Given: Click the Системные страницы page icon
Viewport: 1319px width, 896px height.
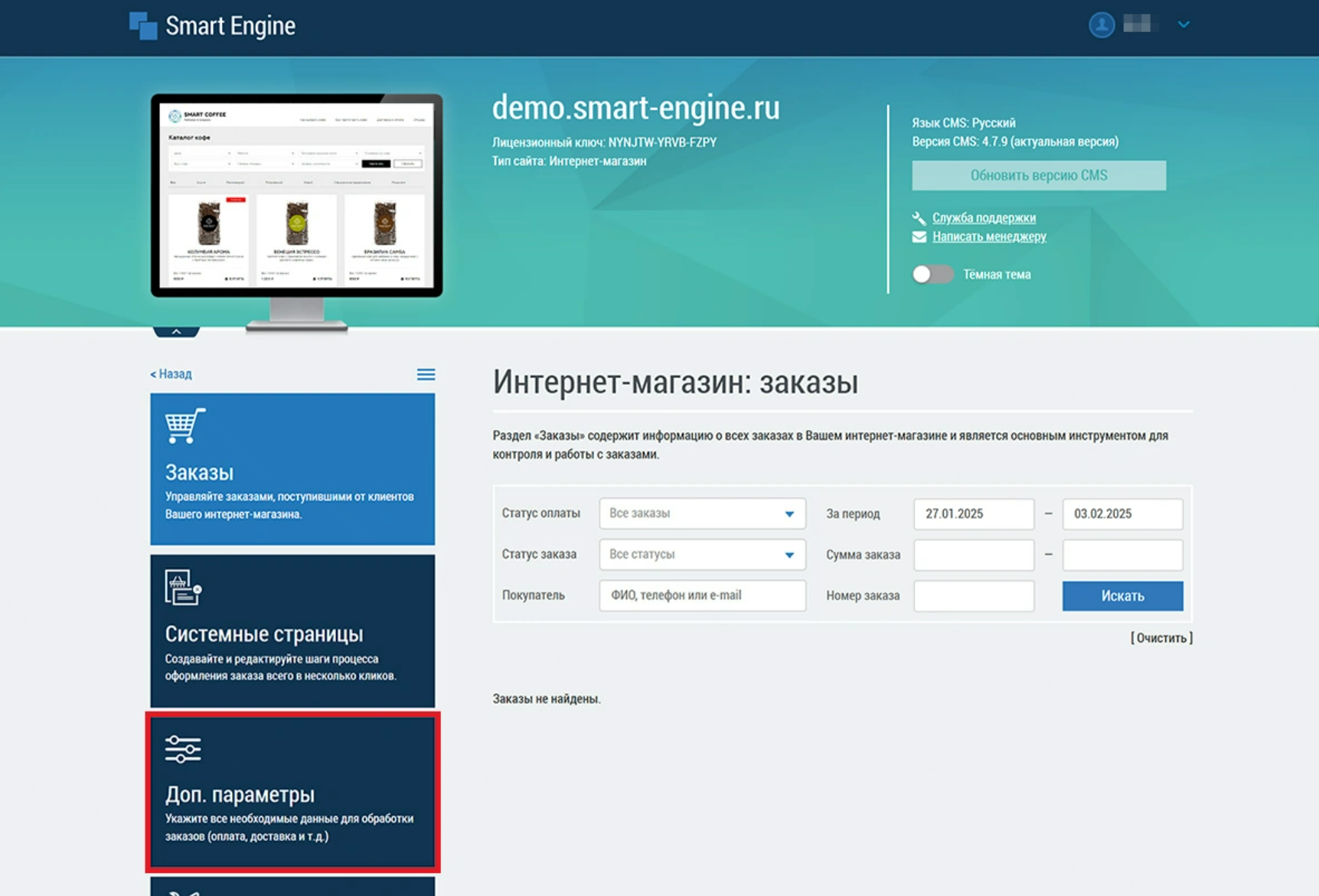Looking at the screenshot, I should point(183,588).
